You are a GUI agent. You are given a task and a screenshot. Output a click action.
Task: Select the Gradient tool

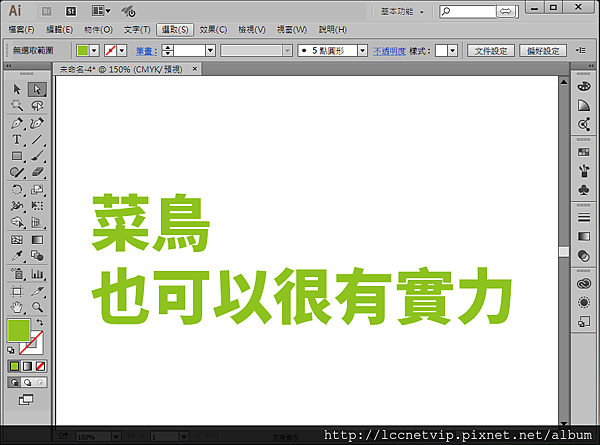[x=37, y=240]
